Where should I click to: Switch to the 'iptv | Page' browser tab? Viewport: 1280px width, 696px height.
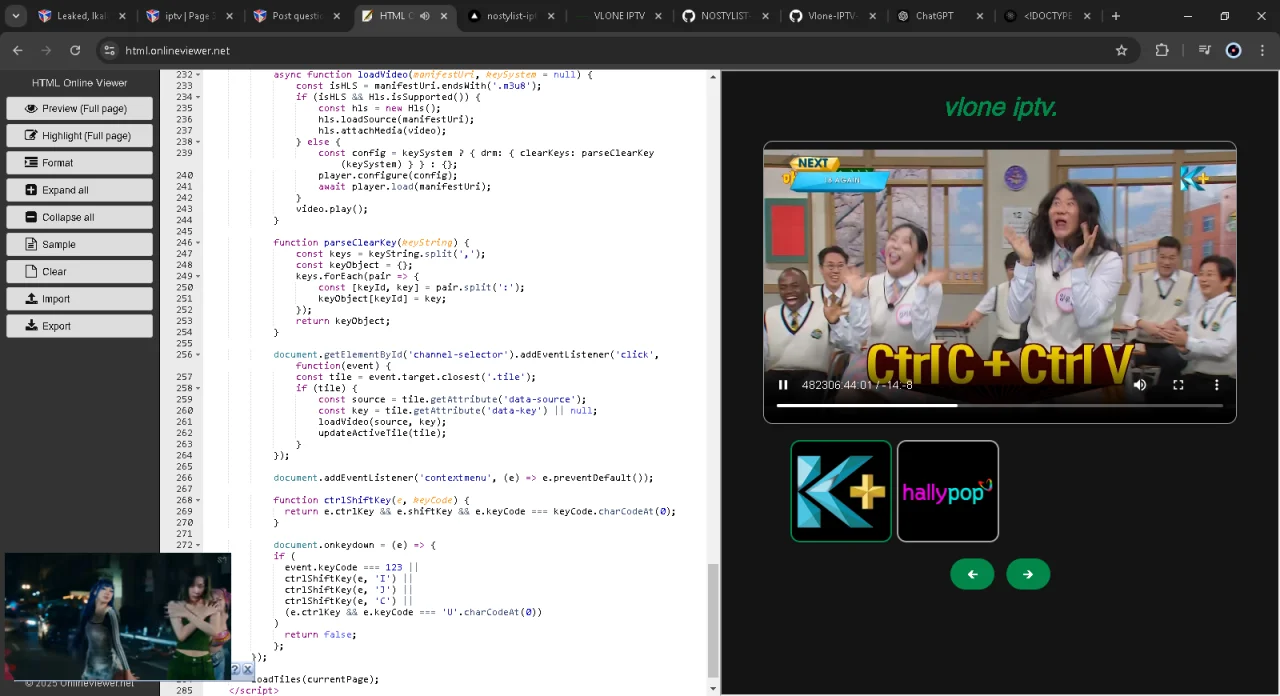pyautogui.click(x=189, y=16)
